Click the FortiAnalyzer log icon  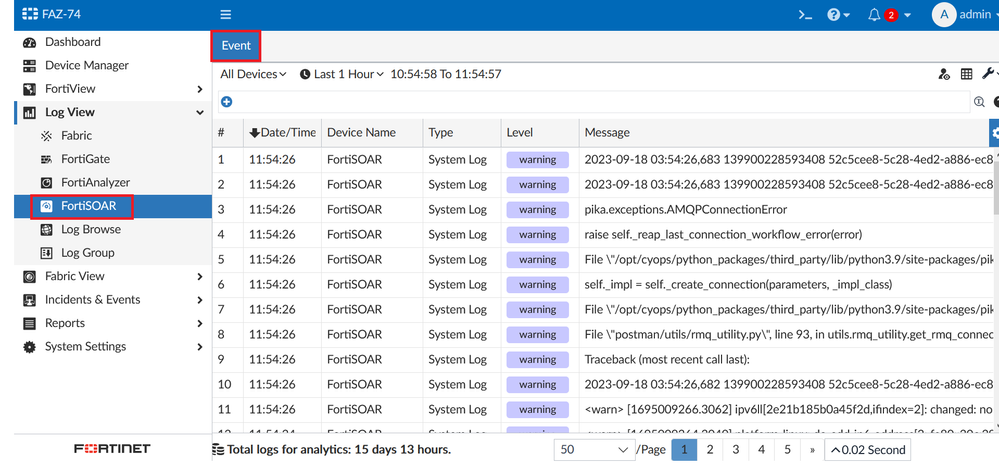click(x=47, y=183)
